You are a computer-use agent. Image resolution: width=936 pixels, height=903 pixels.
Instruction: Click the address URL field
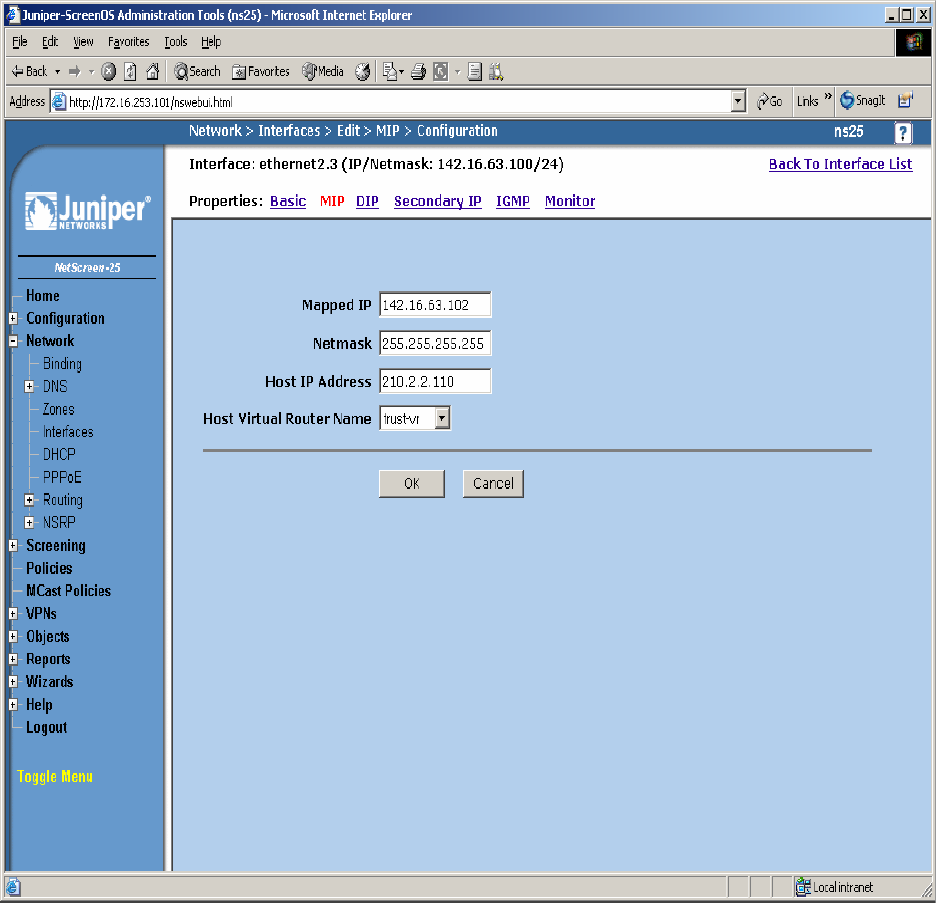pos(391,102)
